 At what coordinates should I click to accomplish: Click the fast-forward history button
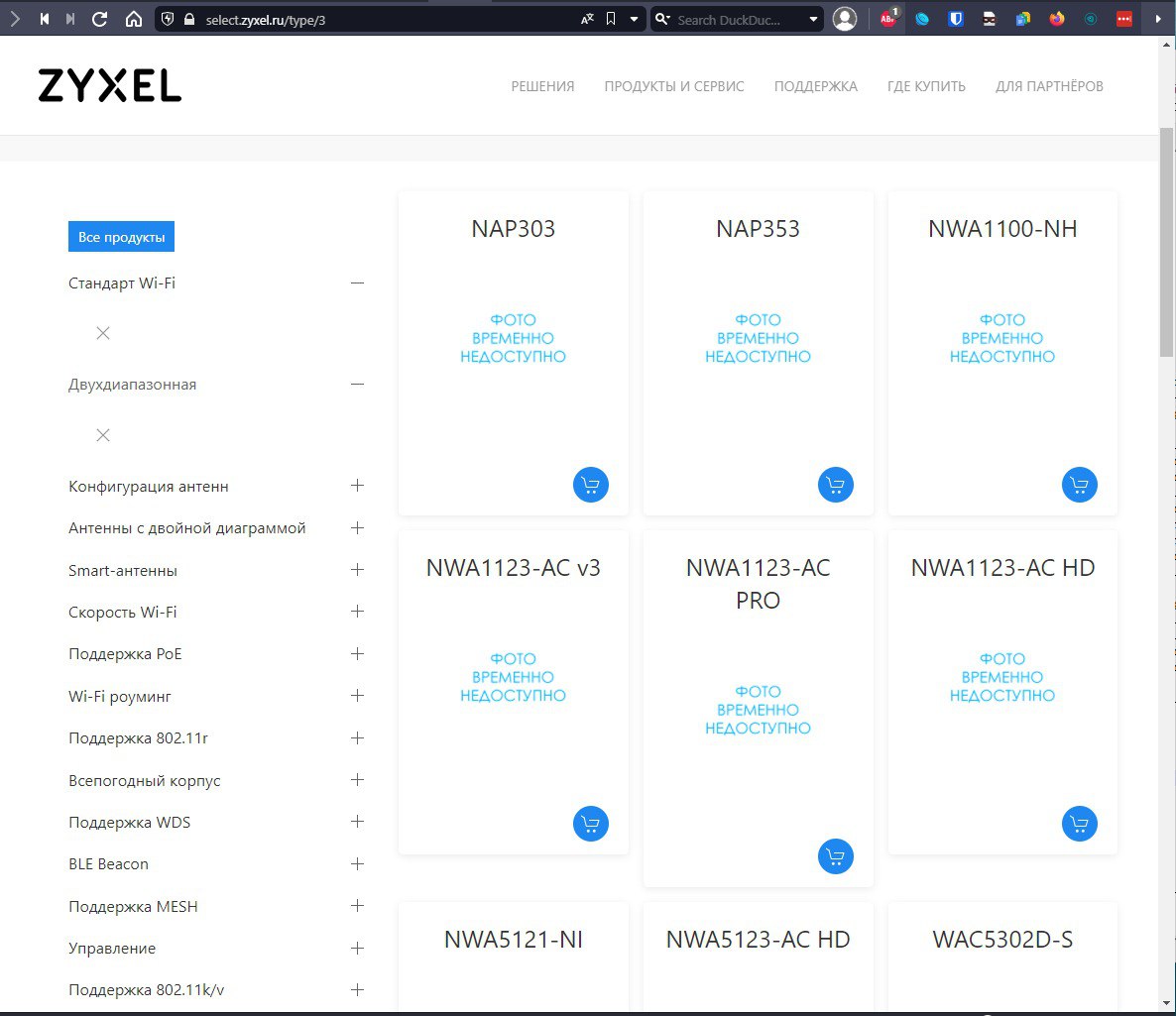point(70,20)
